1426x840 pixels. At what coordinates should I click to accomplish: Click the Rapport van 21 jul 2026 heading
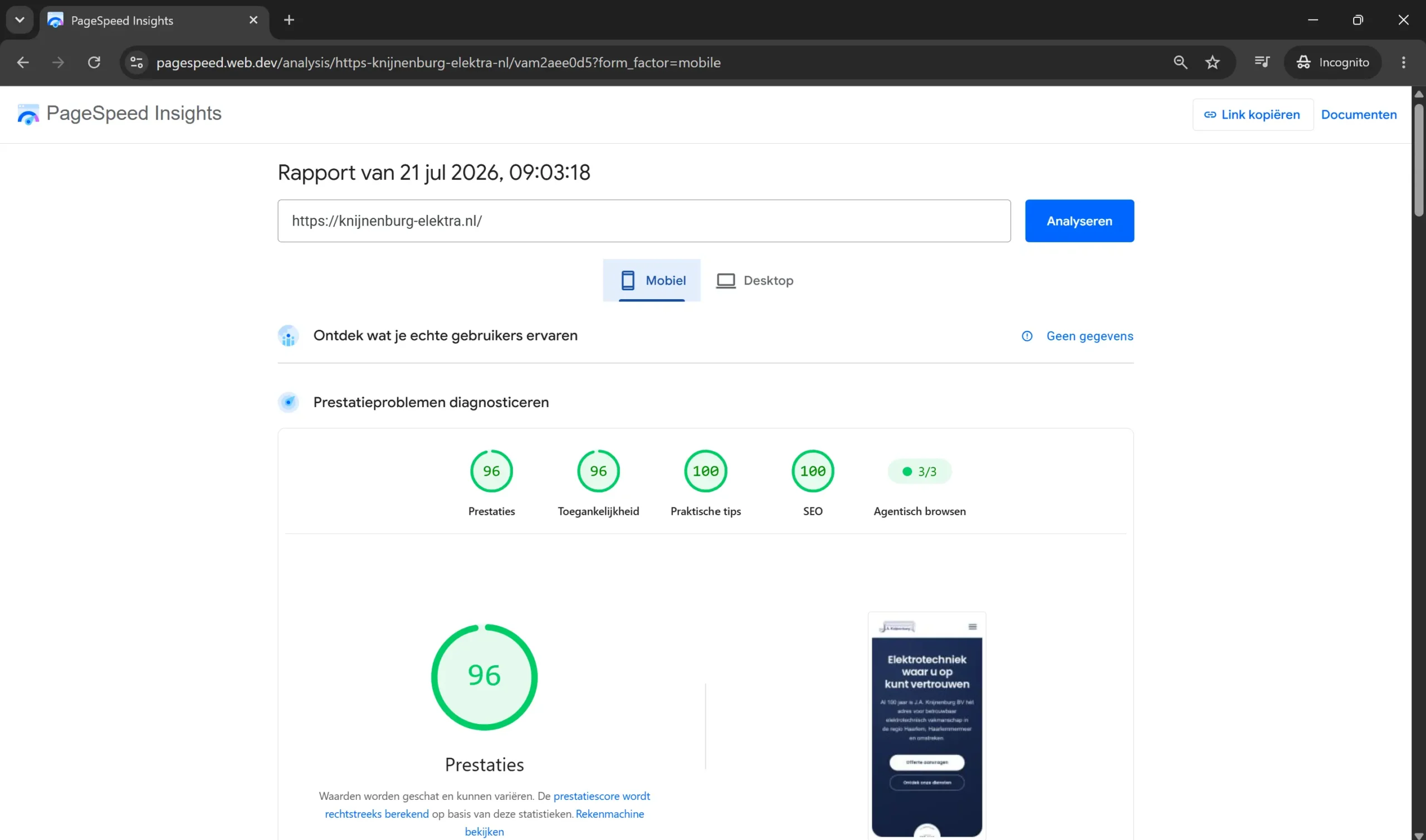click(x=433, y=173)
